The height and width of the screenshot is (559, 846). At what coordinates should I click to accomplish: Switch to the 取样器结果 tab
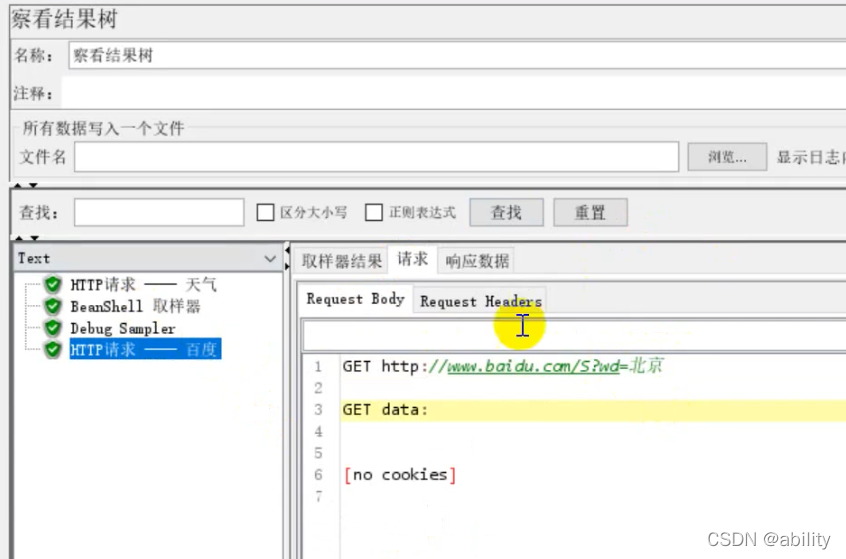coord(342,261)
